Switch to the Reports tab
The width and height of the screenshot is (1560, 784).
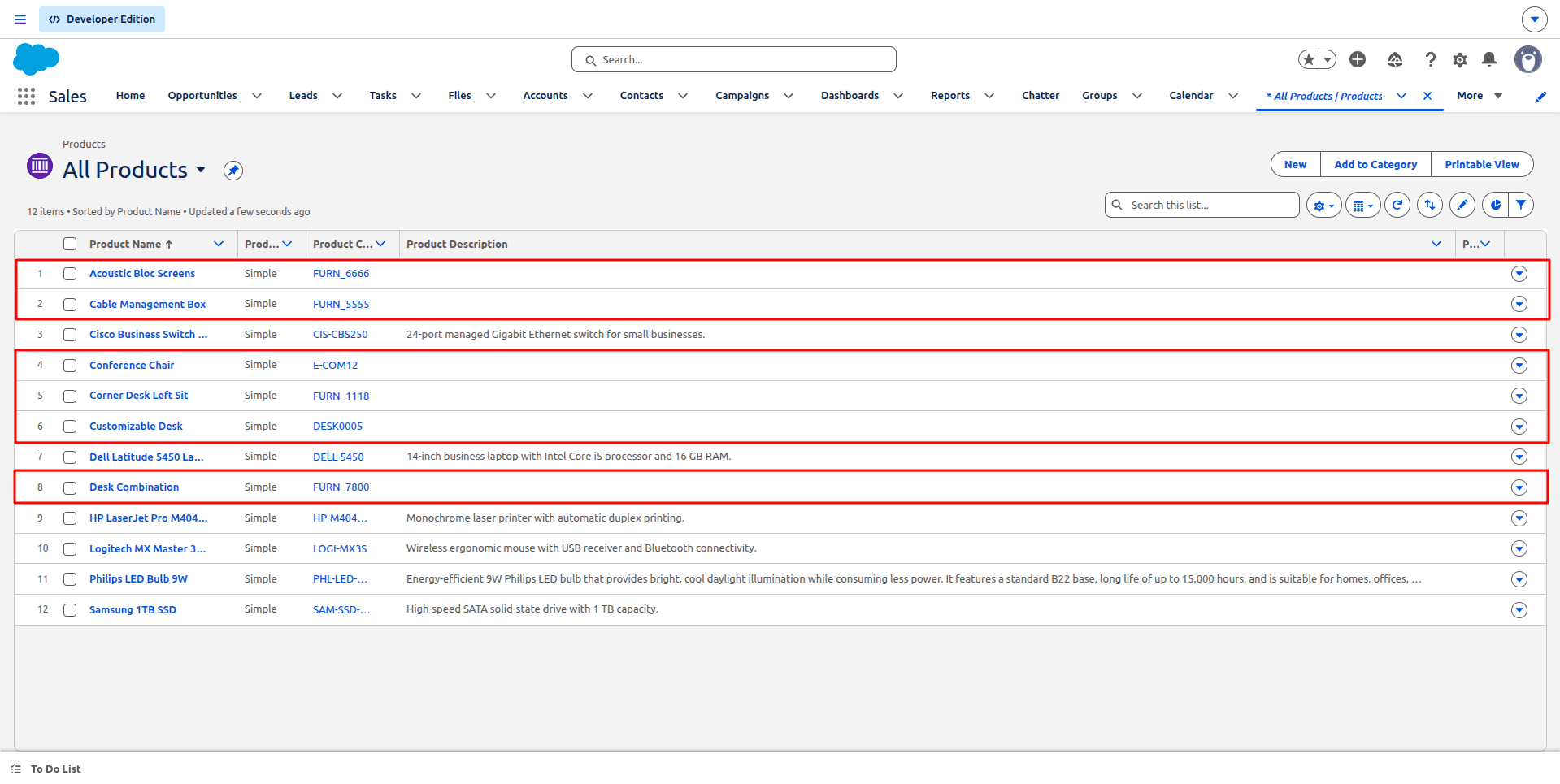[x=950, y=96]
